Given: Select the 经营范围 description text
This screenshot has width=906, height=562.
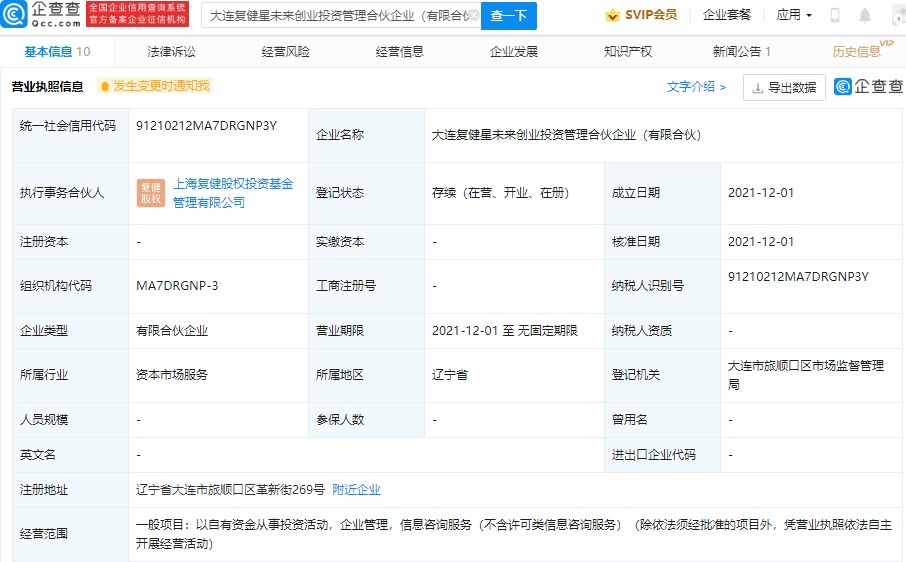Looking at the screenshot, I should 514,534.
